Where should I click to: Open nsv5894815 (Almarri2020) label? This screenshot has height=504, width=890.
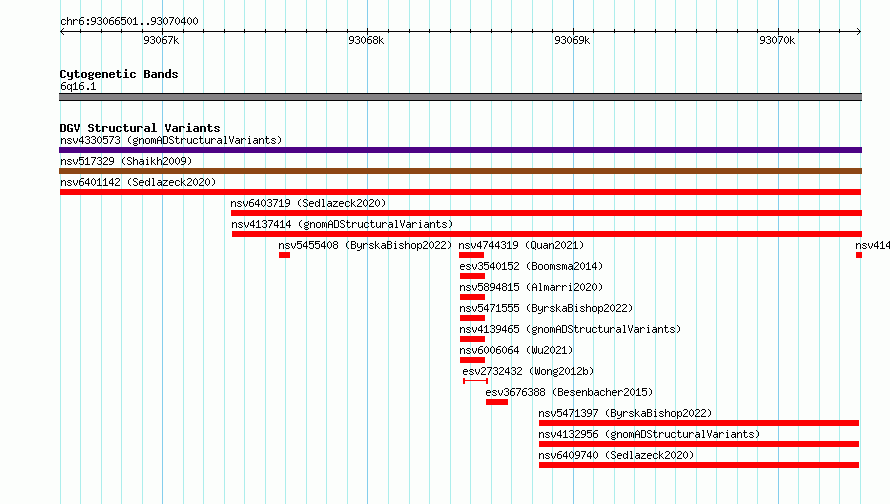click(x=531, y=287)
